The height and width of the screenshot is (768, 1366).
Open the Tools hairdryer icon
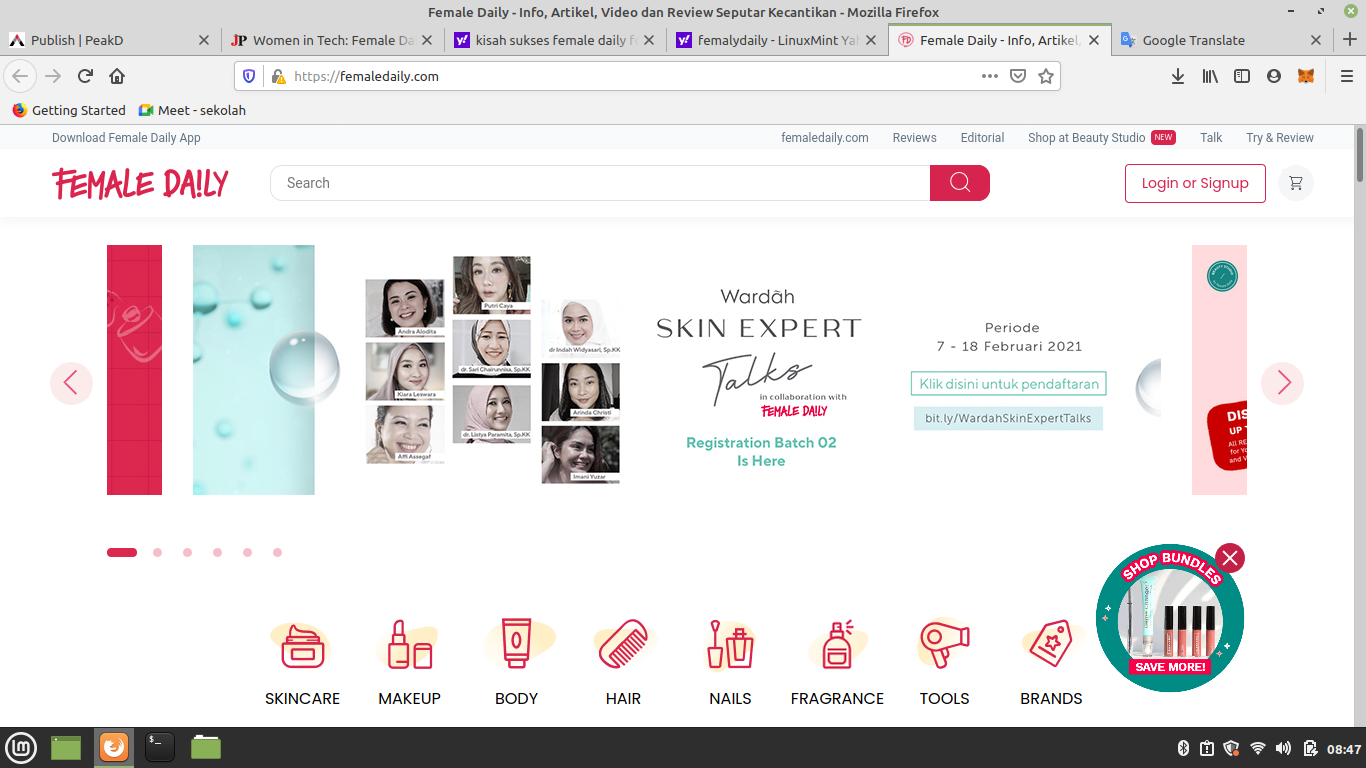click(944, 645)
